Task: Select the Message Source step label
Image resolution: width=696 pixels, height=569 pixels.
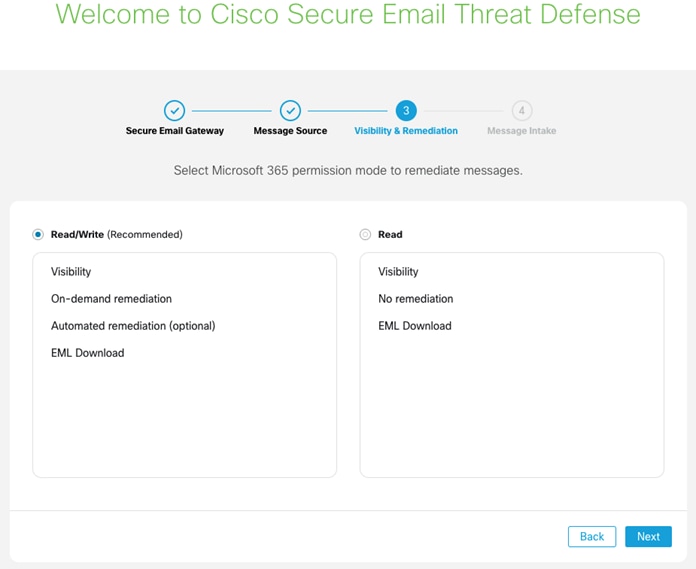Action: 290,131
